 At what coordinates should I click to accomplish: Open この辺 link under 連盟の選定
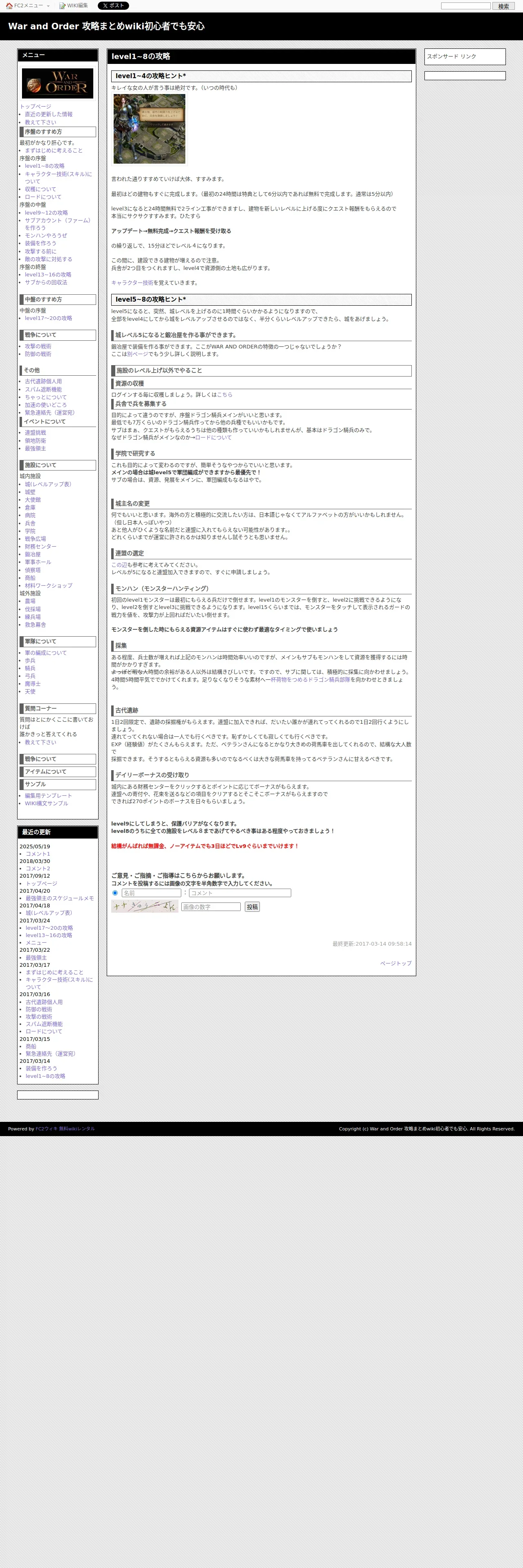[x=119, y=565]
